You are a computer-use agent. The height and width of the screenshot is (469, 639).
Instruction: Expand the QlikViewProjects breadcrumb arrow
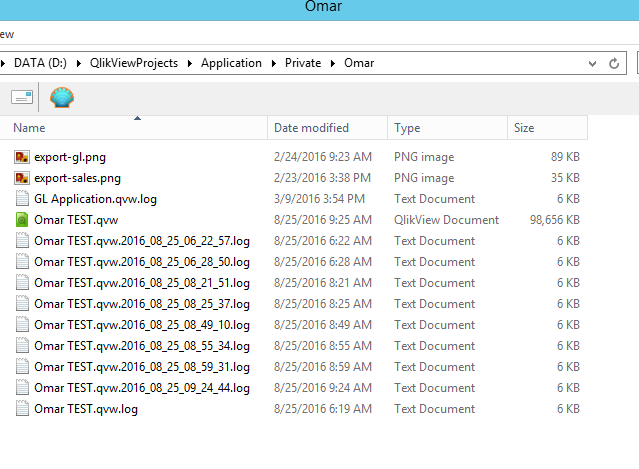coord(189,64)
